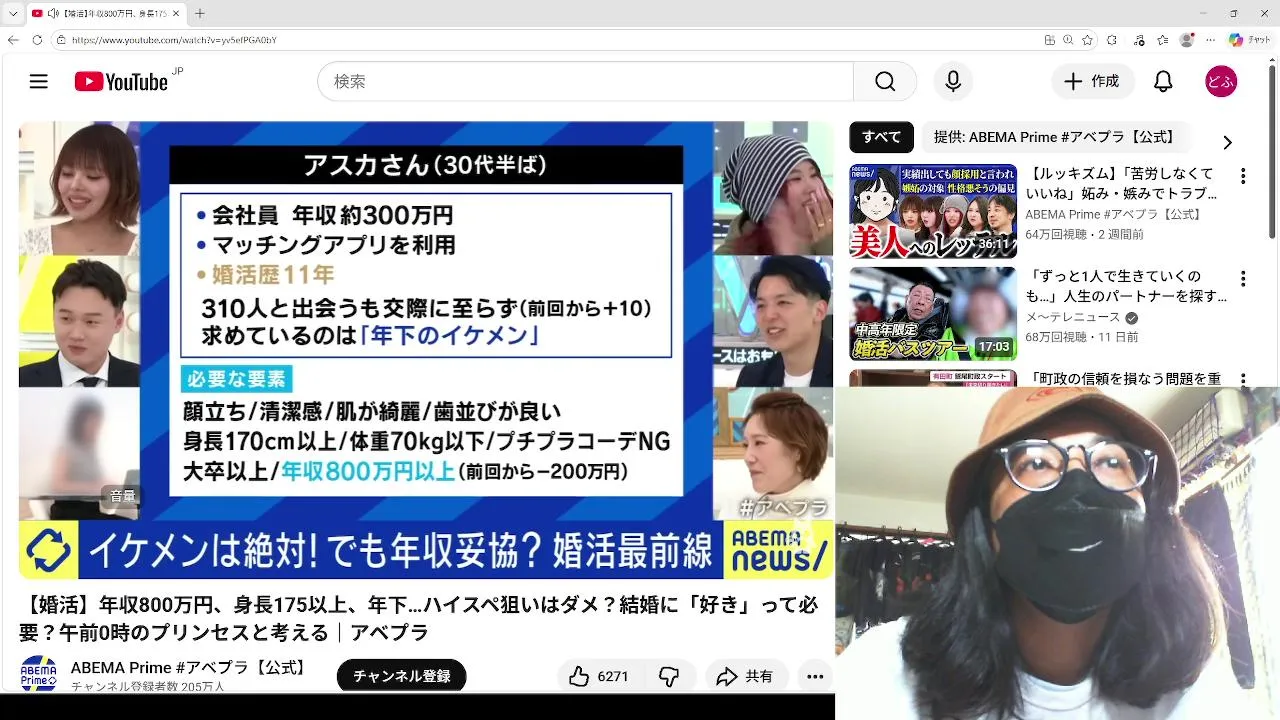Open the app-available icon in address bar

[x=1049, y=40]
